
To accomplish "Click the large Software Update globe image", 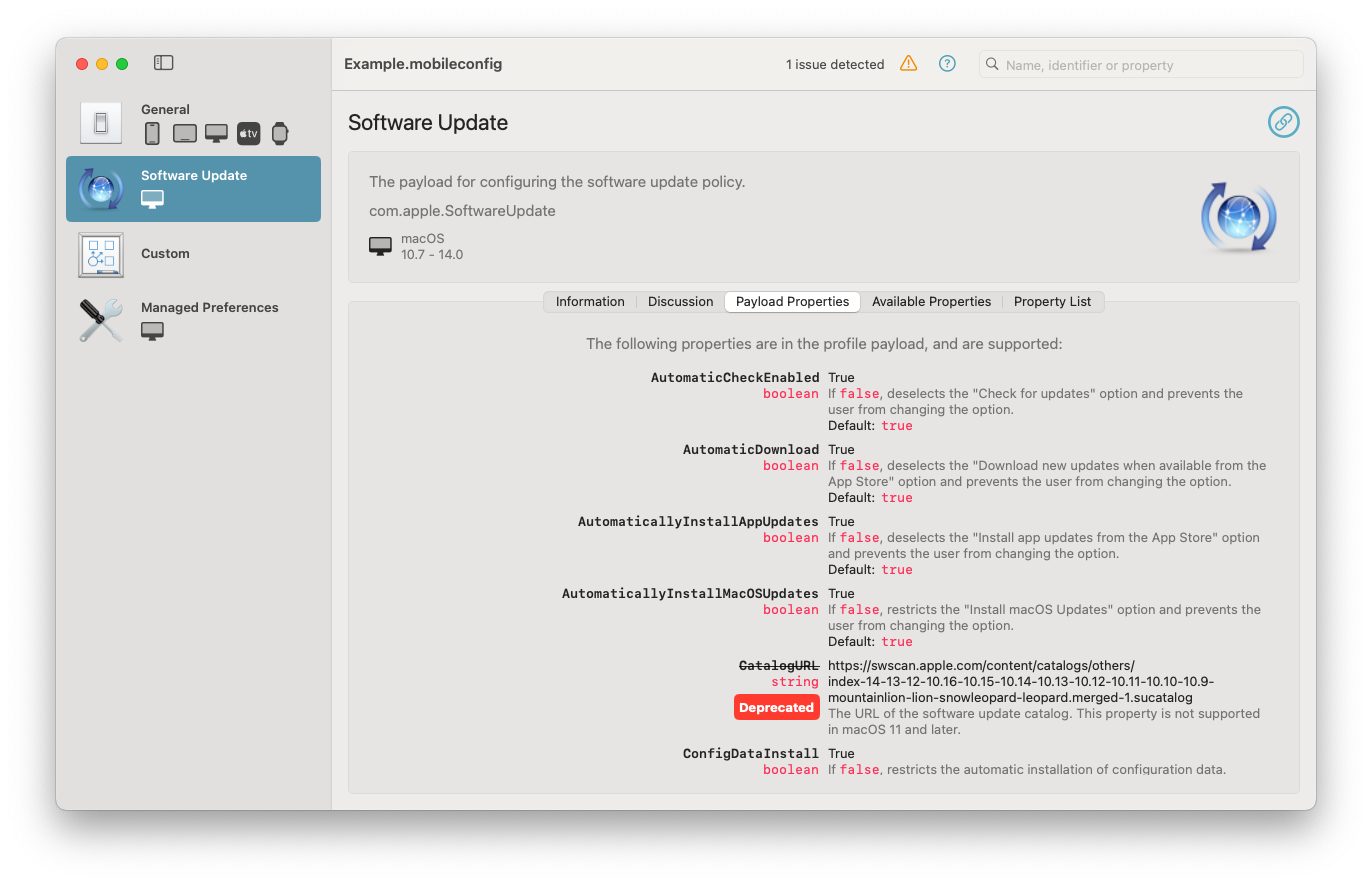I will [x=1238, y=217].
